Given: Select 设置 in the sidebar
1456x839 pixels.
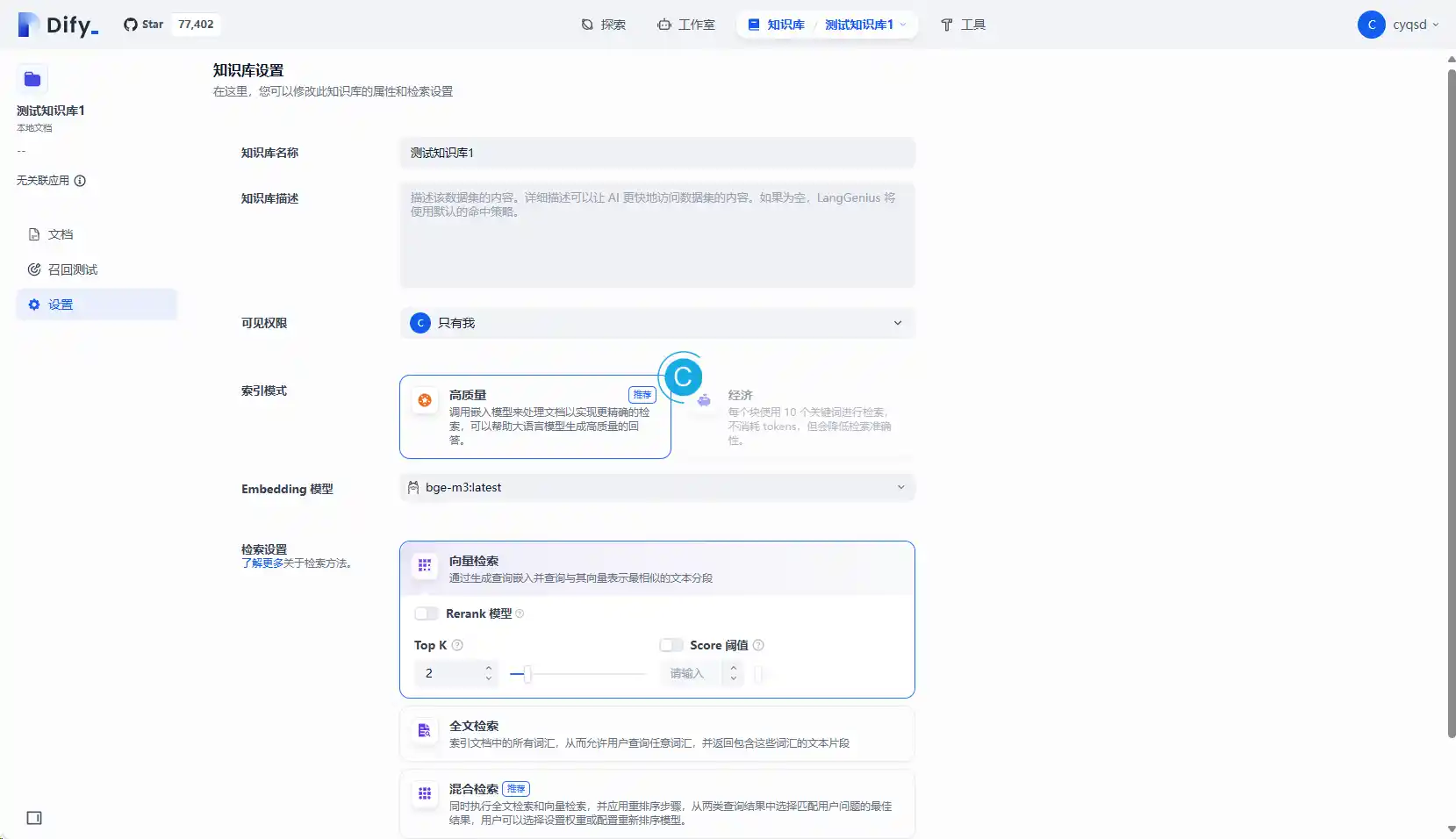Looking at the screenshot, I should click(97, 305).
